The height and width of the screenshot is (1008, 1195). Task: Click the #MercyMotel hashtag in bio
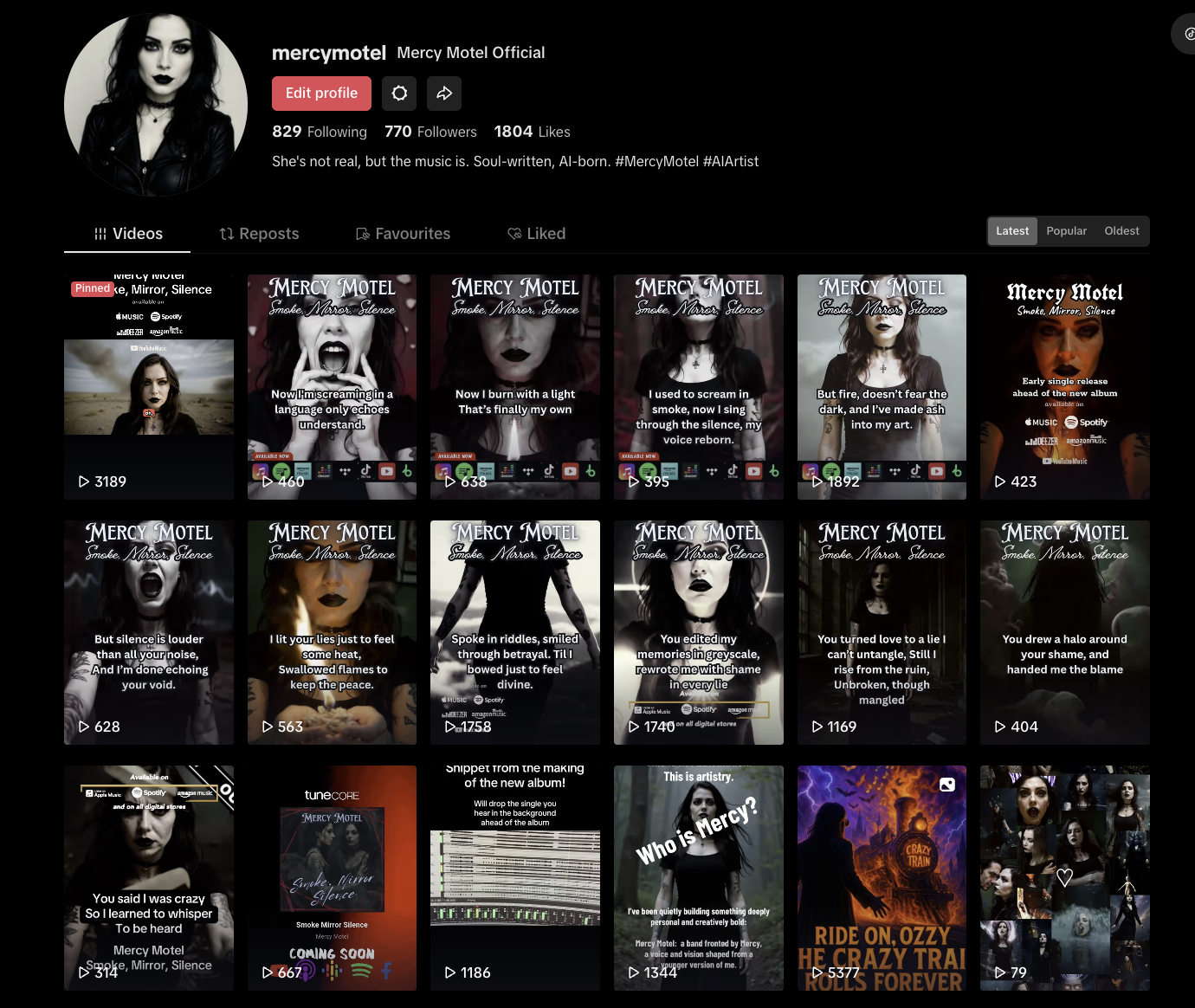coord(656,161)
